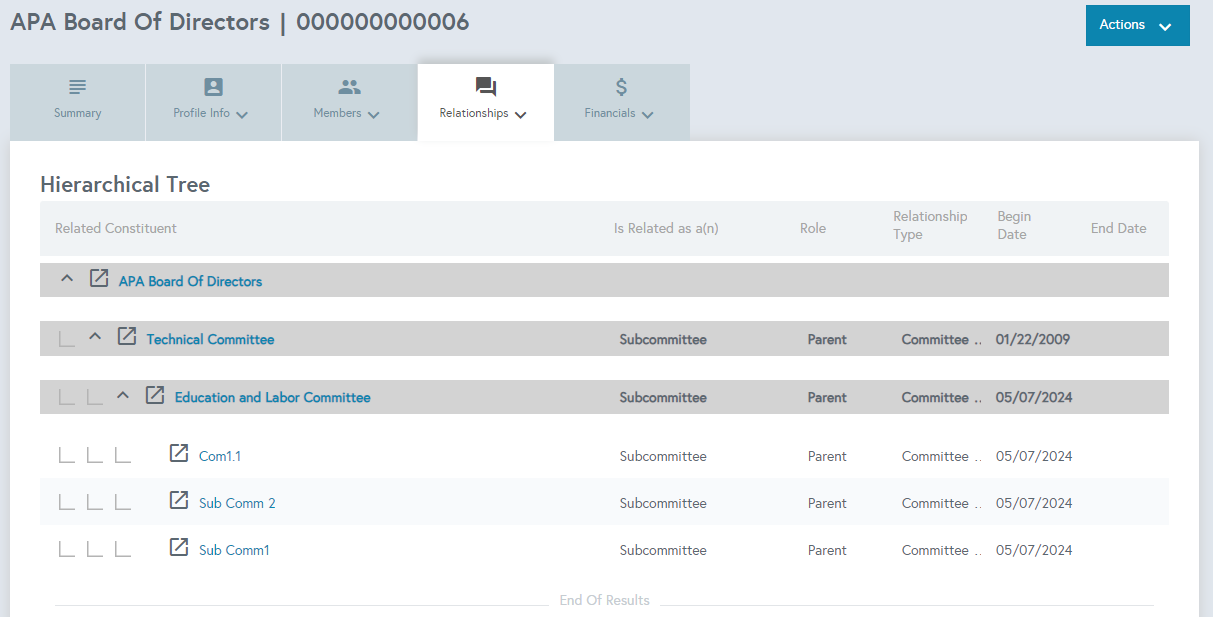Click the Is Related as a(n) column header
The width and height of the screenshot is (1213, 617).
point(666,229)
